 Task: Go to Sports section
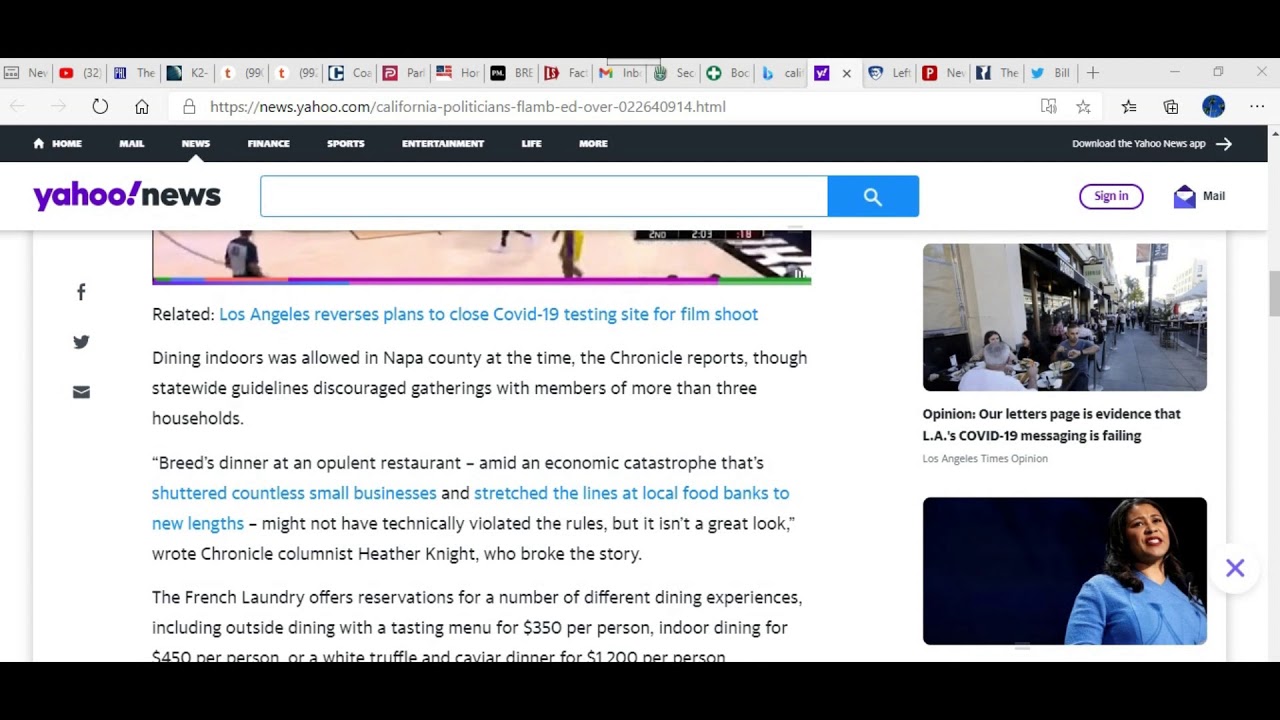click(345, 143)
